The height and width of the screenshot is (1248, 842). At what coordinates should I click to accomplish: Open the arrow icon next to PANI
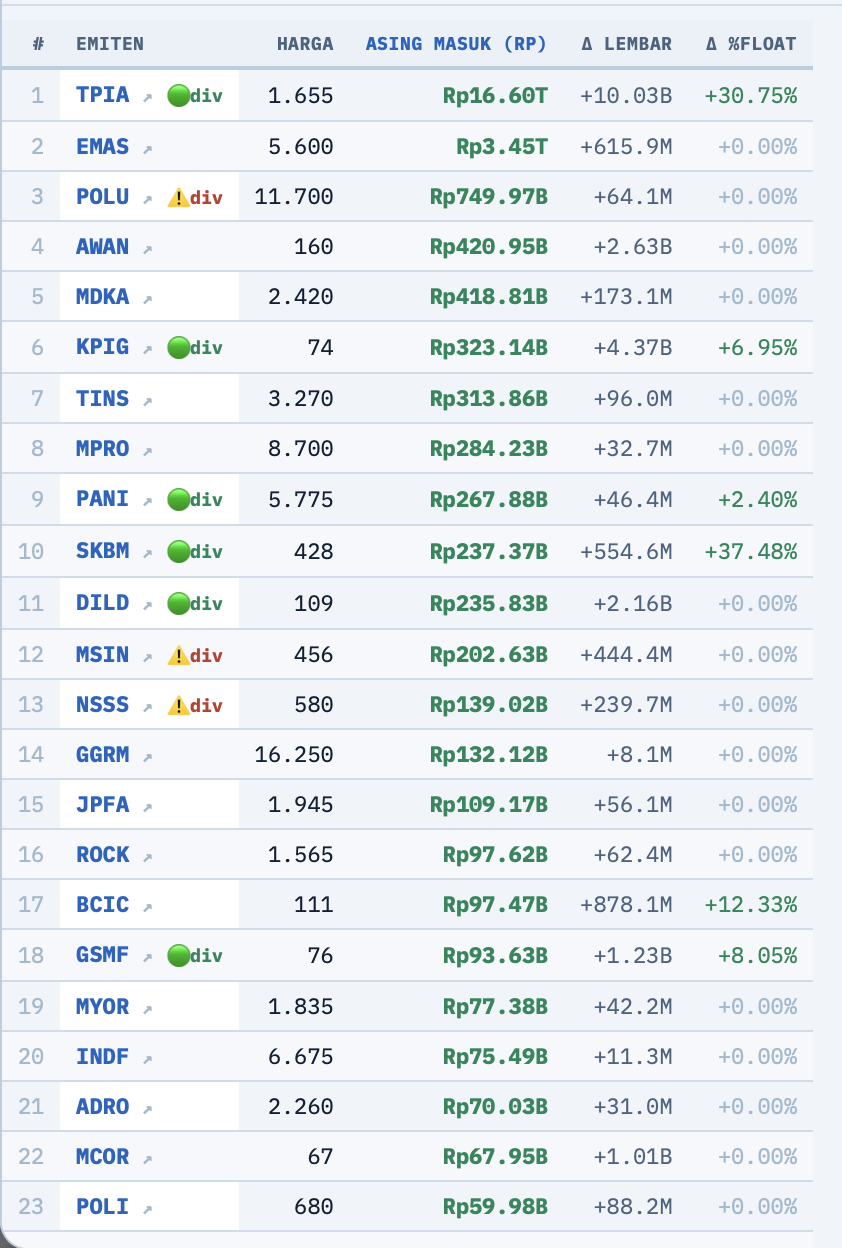tap(147, 501)
